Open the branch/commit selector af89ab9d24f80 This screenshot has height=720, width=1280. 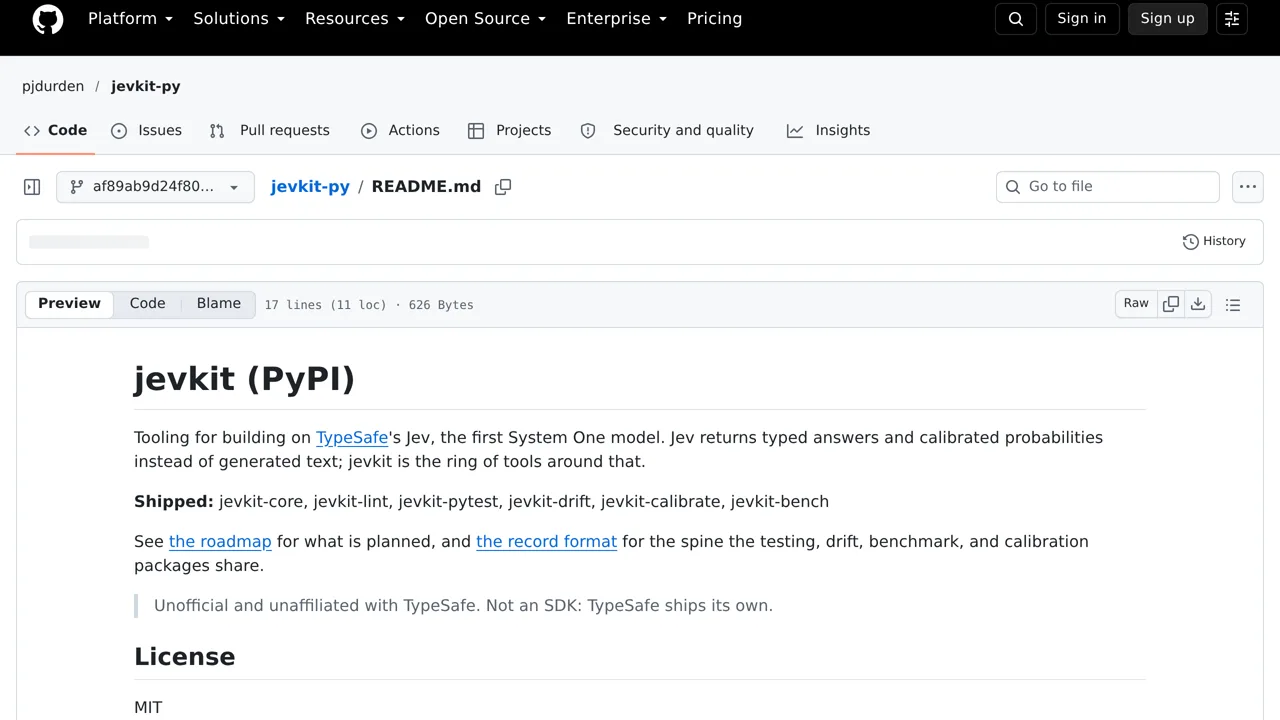click(x=155, y=187)
